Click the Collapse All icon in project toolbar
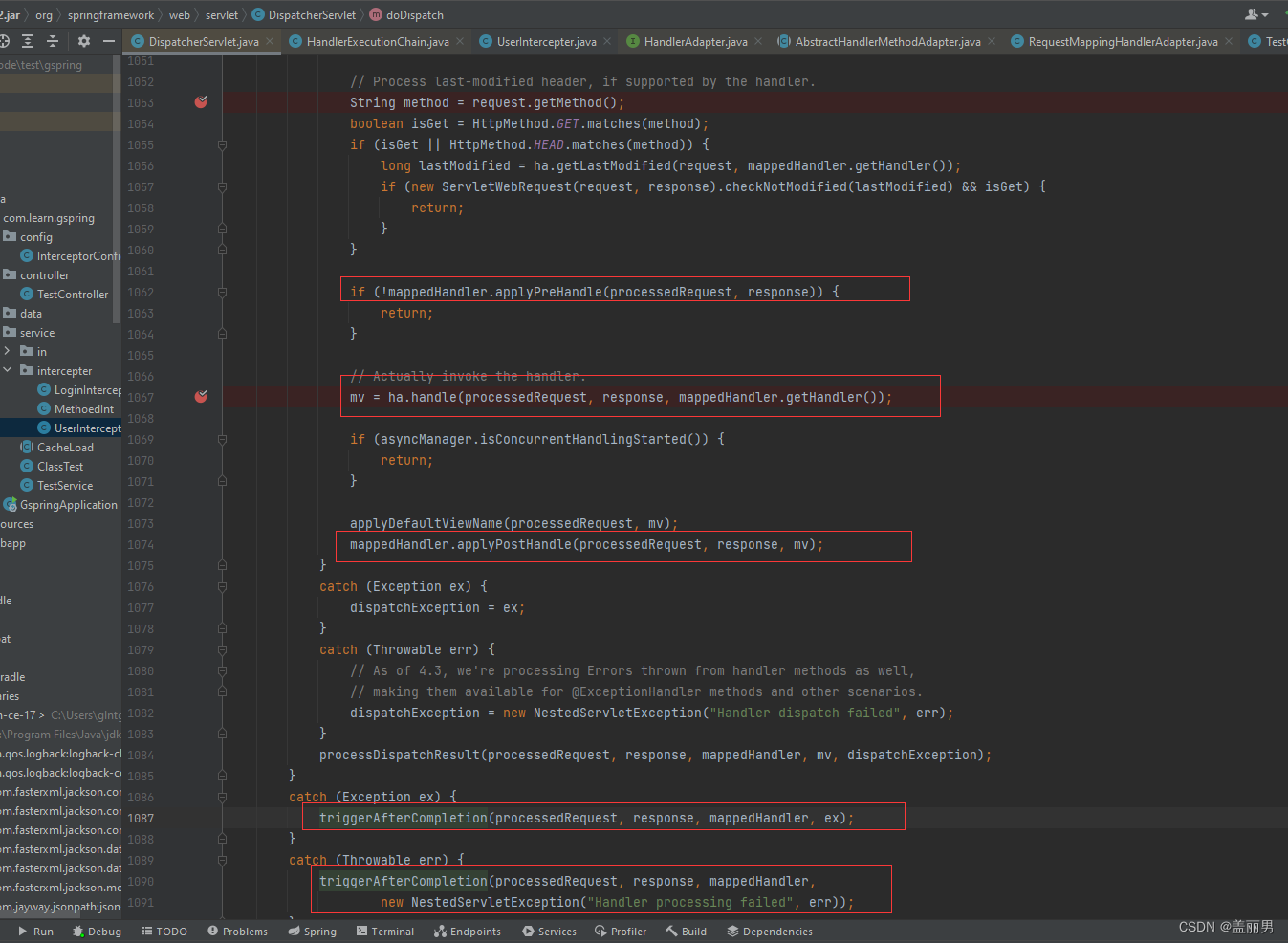The width and height of the screenshot is (1288, 943). click(53, 41)
